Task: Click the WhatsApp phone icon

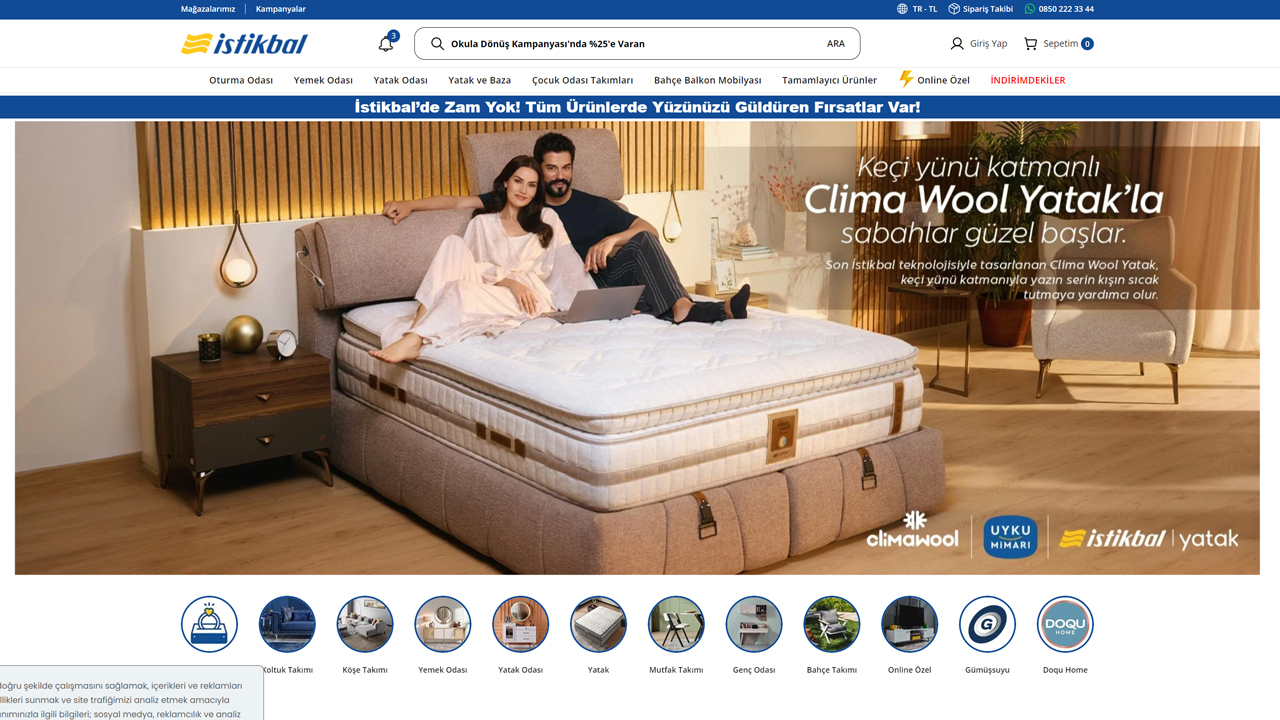Action: (x=1030, y=9)
